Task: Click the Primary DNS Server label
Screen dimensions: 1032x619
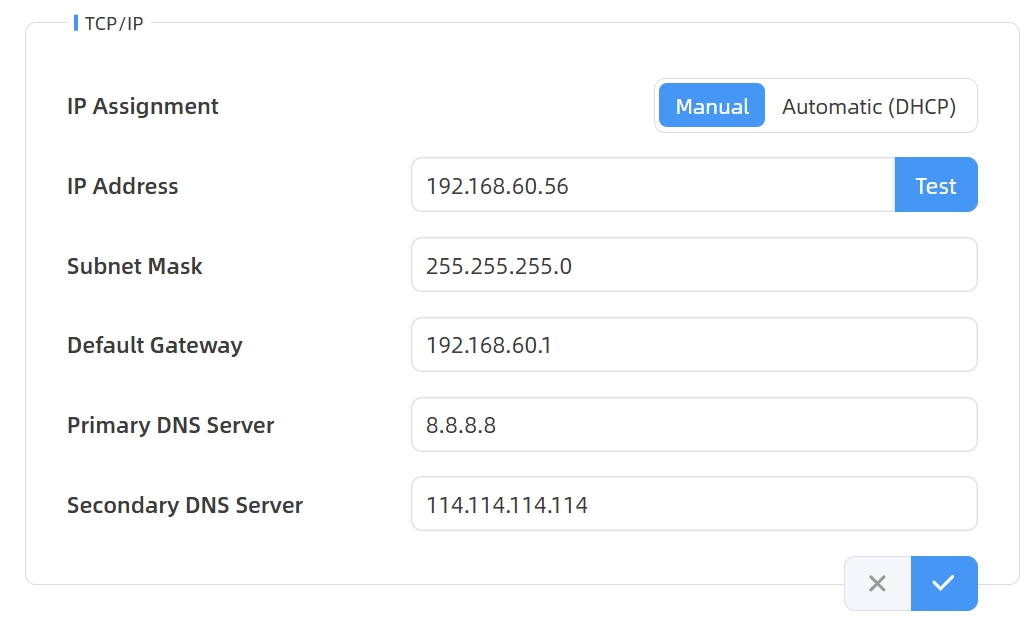Action: click(170, 425)
